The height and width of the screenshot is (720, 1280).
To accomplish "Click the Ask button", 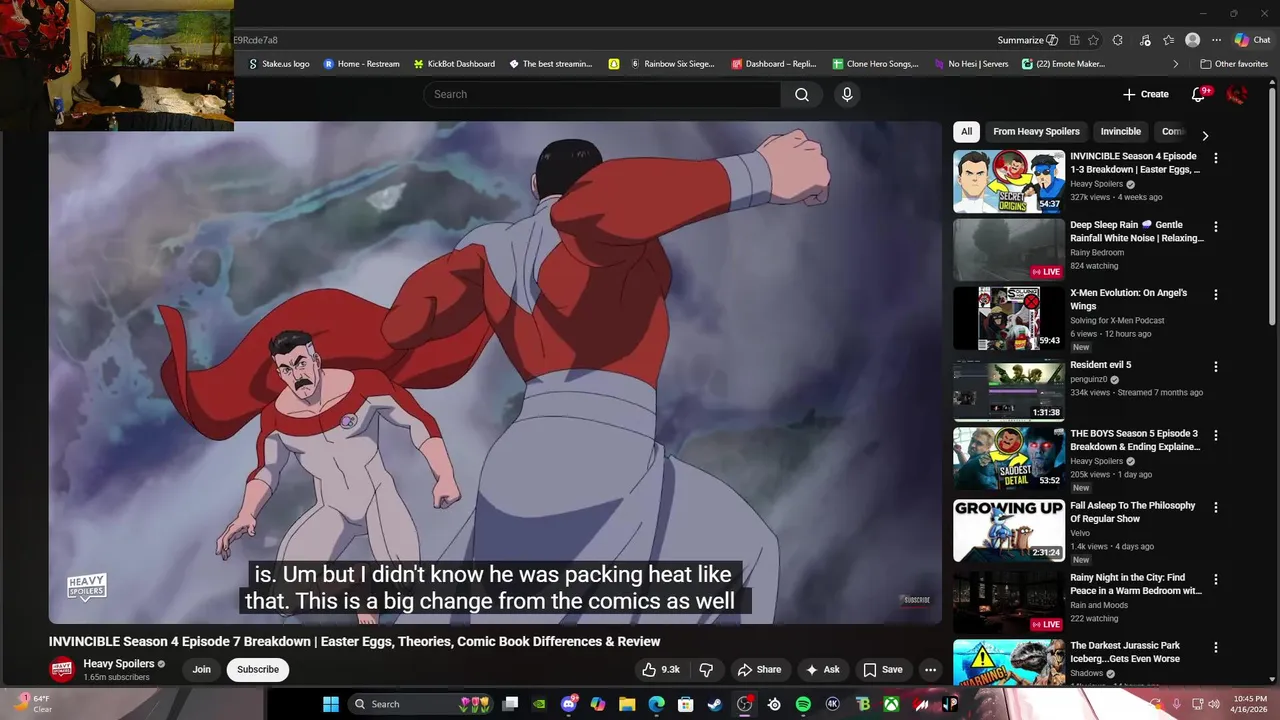I will point(823,670).
